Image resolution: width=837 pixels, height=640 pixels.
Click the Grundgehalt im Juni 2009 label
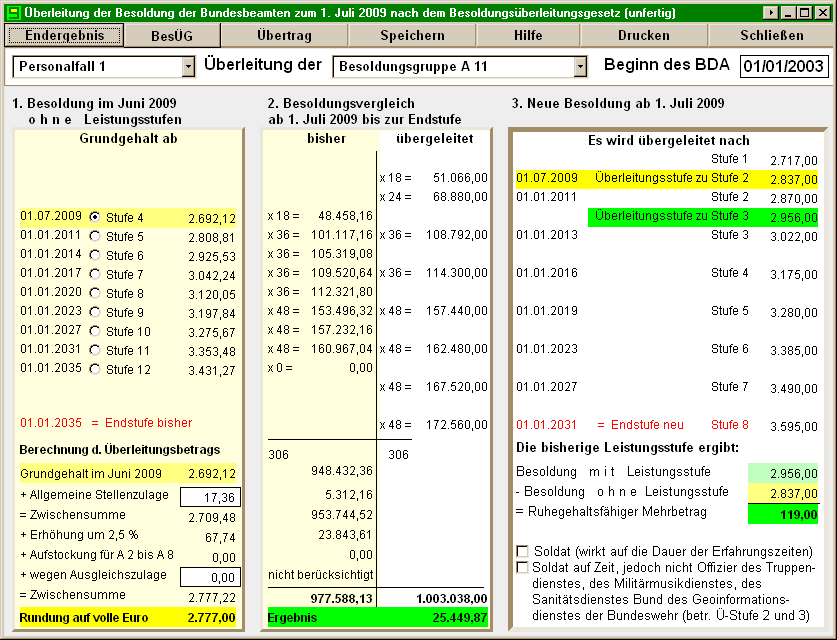click(x=91, y=473)
